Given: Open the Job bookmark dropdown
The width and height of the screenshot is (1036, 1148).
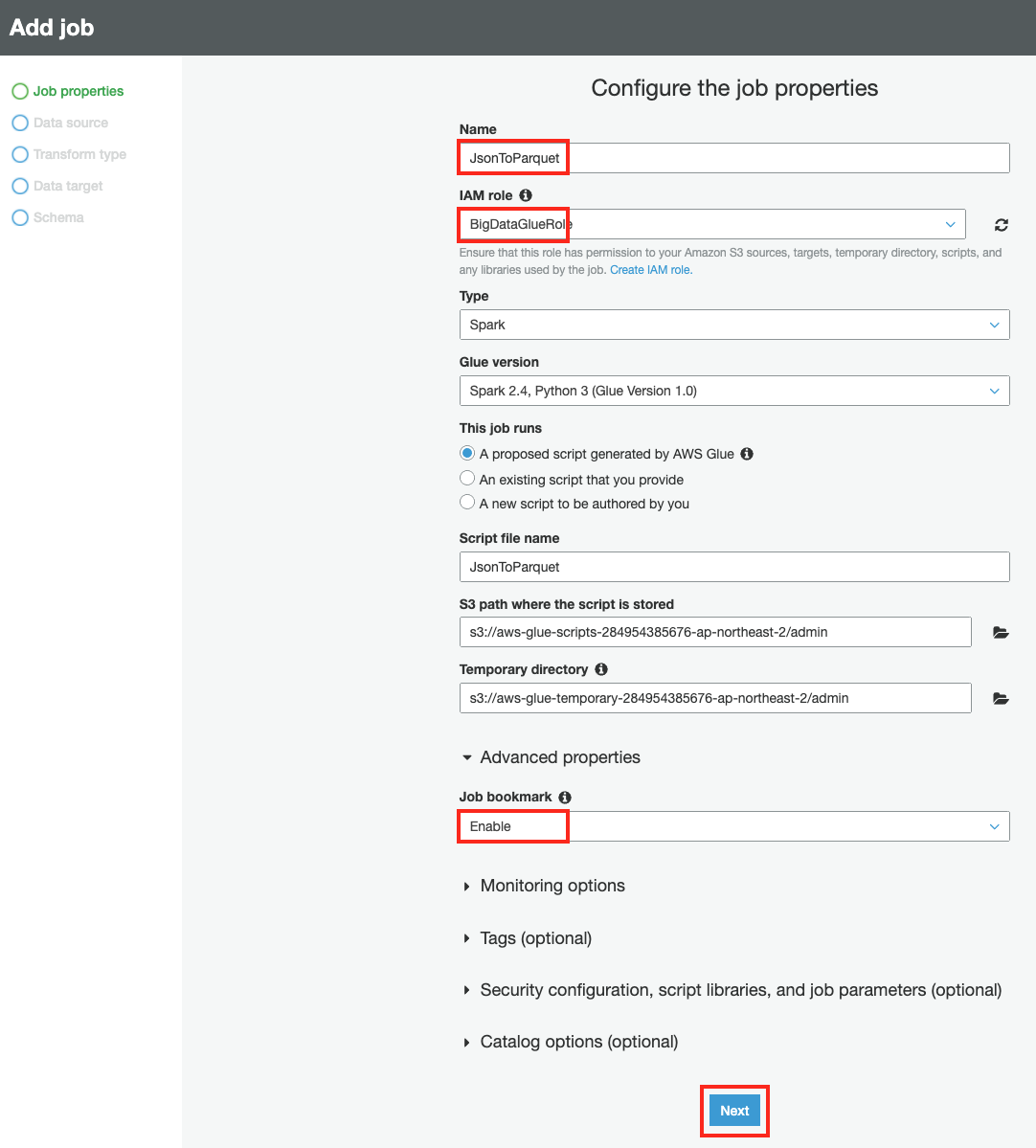Looking at the screenshot, I should pos(733,826).
